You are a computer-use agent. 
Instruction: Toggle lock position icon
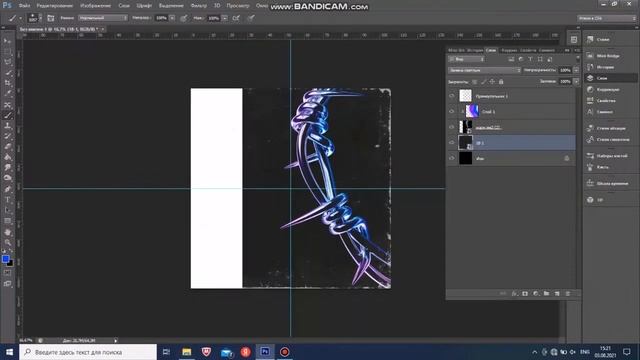(492, 82)
